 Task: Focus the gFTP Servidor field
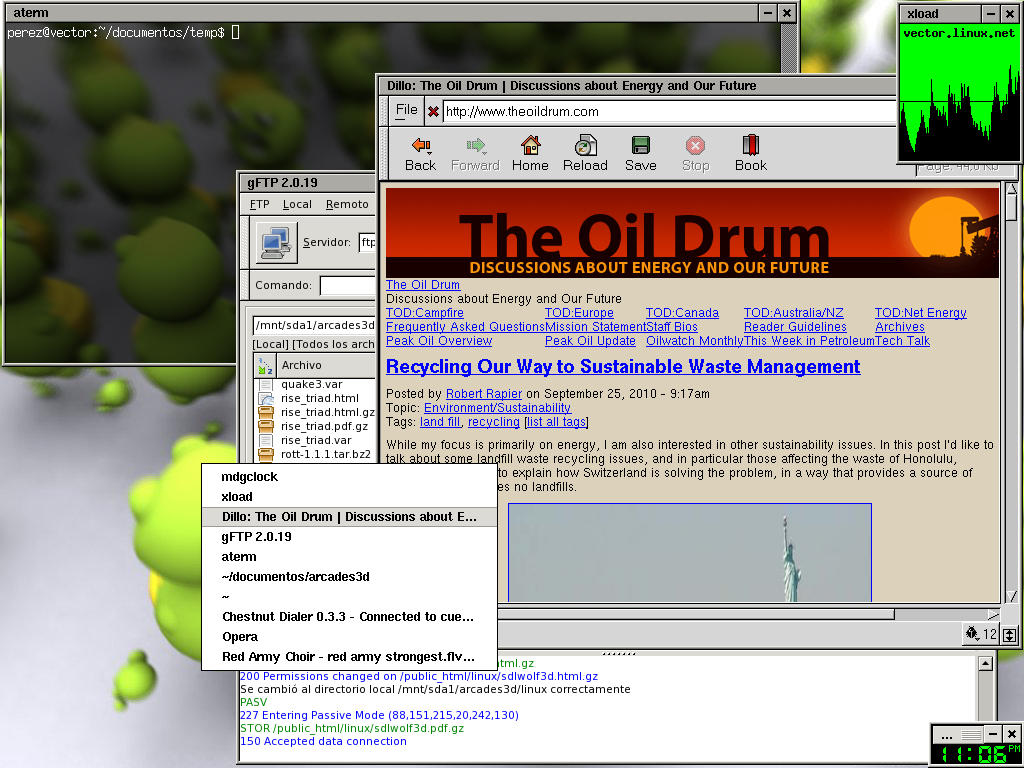tap(368, 242)
